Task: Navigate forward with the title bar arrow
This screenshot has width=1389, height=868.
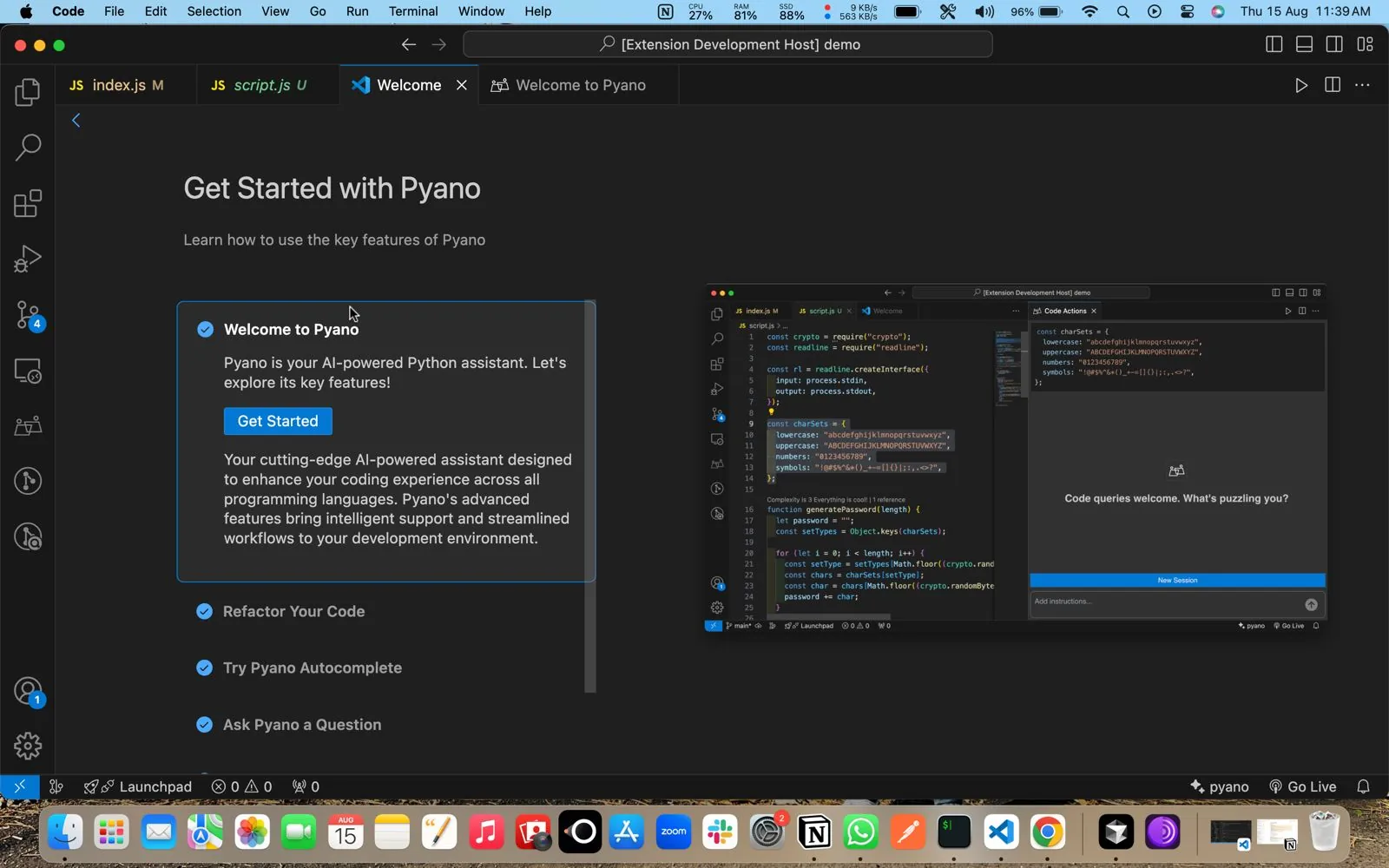Action: [x=439, y=44]
